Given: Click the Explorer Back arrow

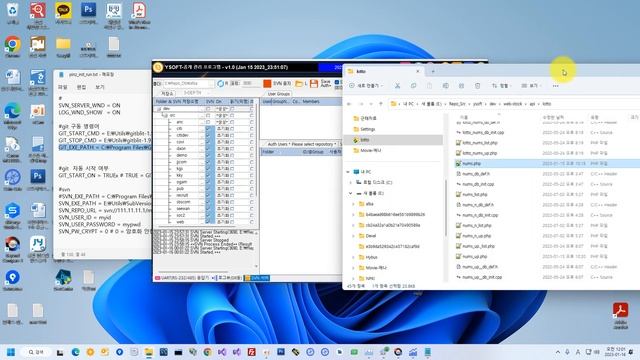Looking at the screenshot, I should (x=349, y=104).
